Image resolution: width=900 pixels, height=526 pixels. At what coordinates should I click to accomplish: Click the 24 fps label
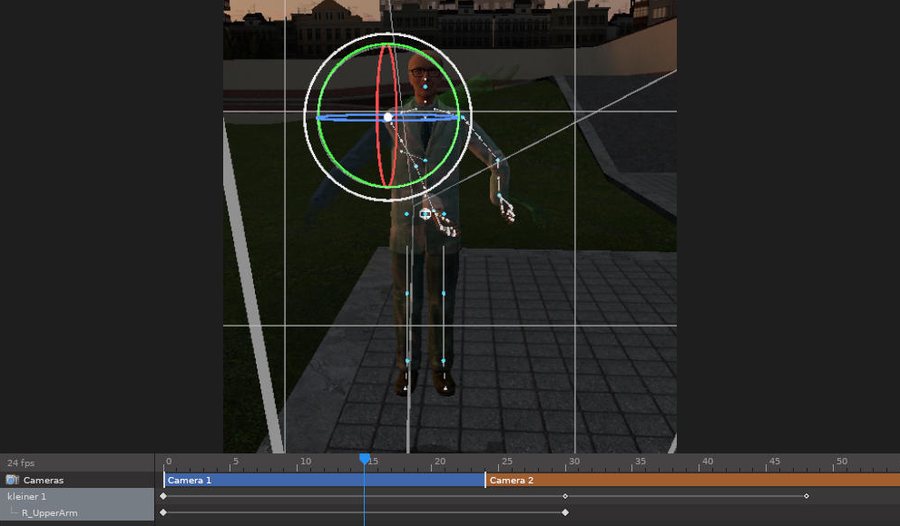[x=21, y=463]
